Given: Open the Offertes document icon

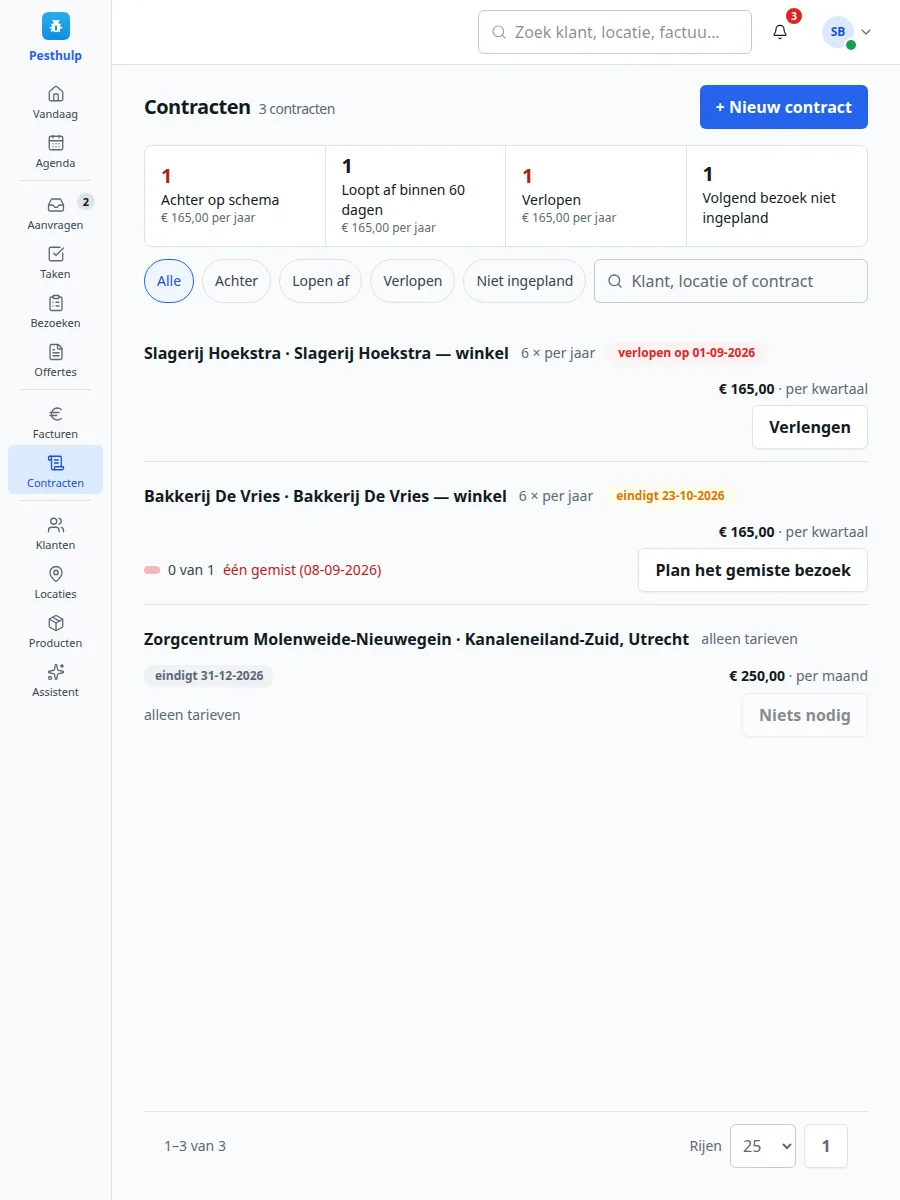Looking at the screenshot, I should [x=56, y=352].
